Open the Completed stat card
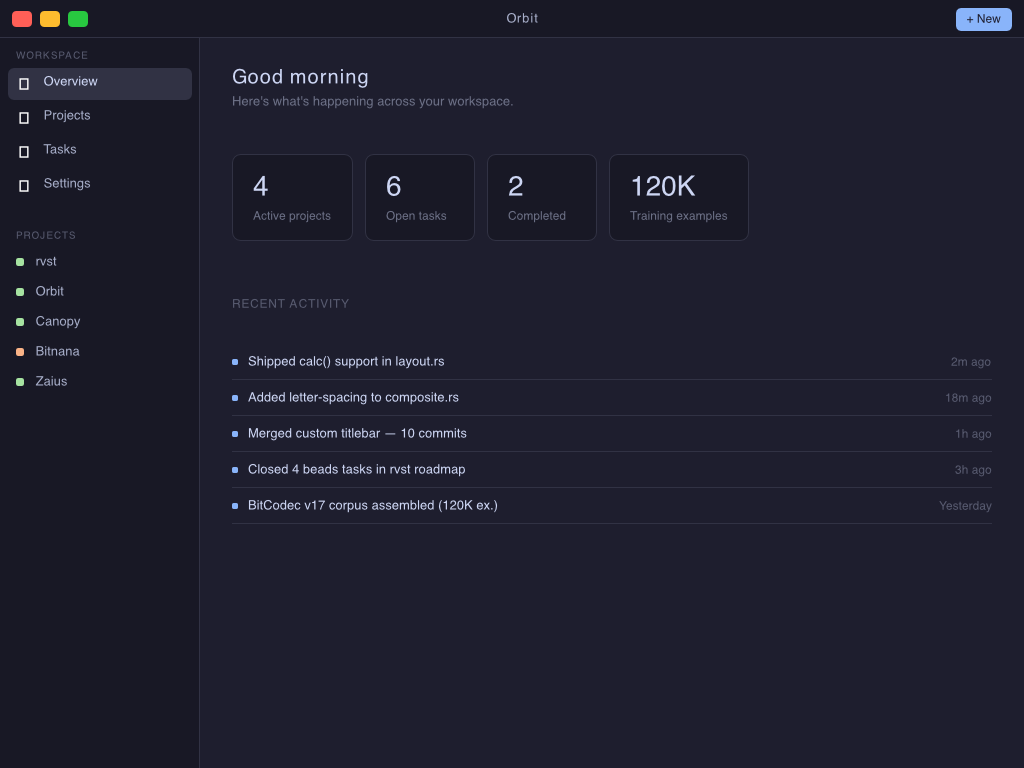This screenshot has width=1024, height=768. click(x=541, y=197)
